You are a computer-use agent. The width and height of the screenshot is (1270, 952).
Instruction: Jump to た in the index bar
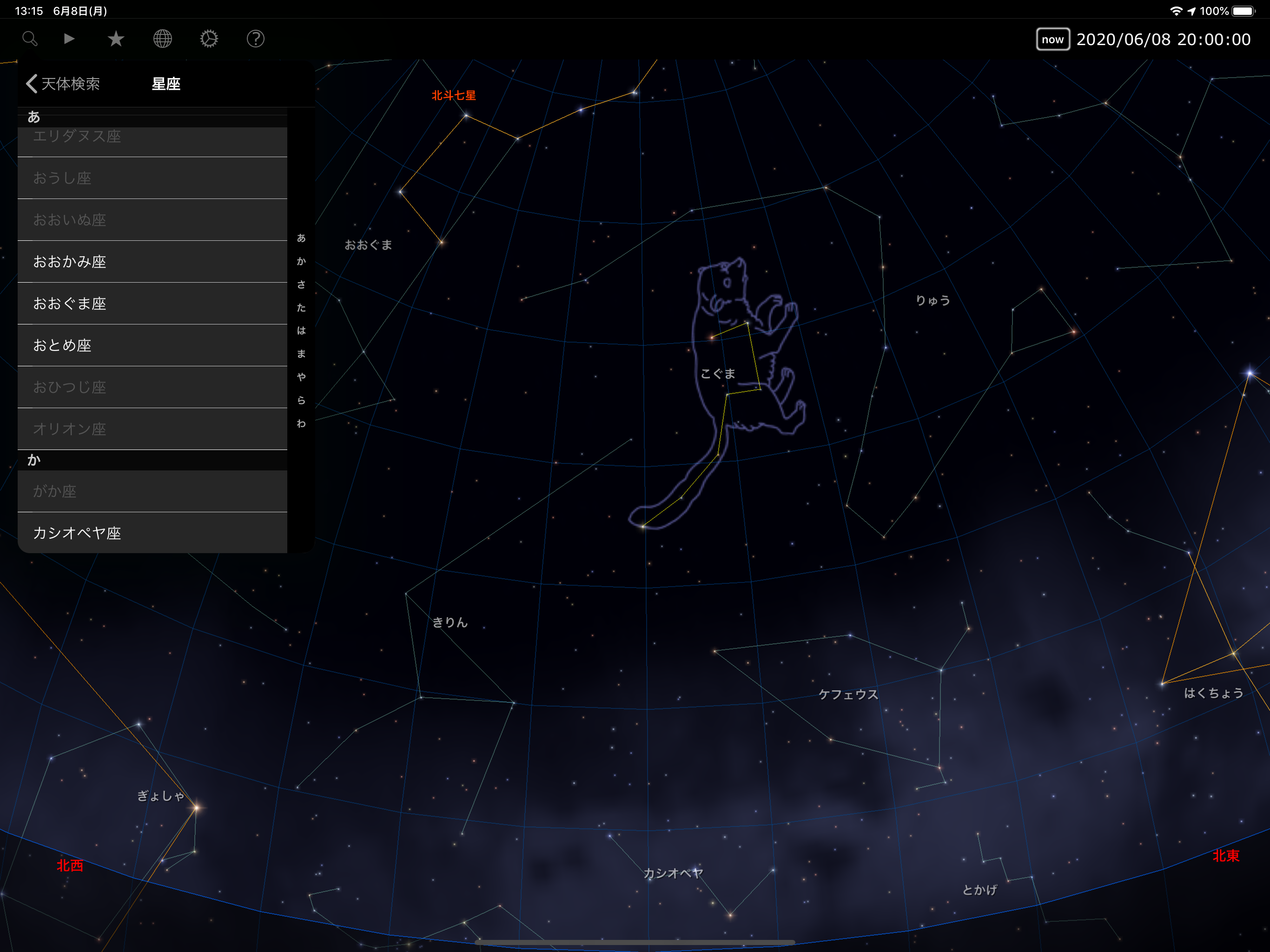[301, 308]
